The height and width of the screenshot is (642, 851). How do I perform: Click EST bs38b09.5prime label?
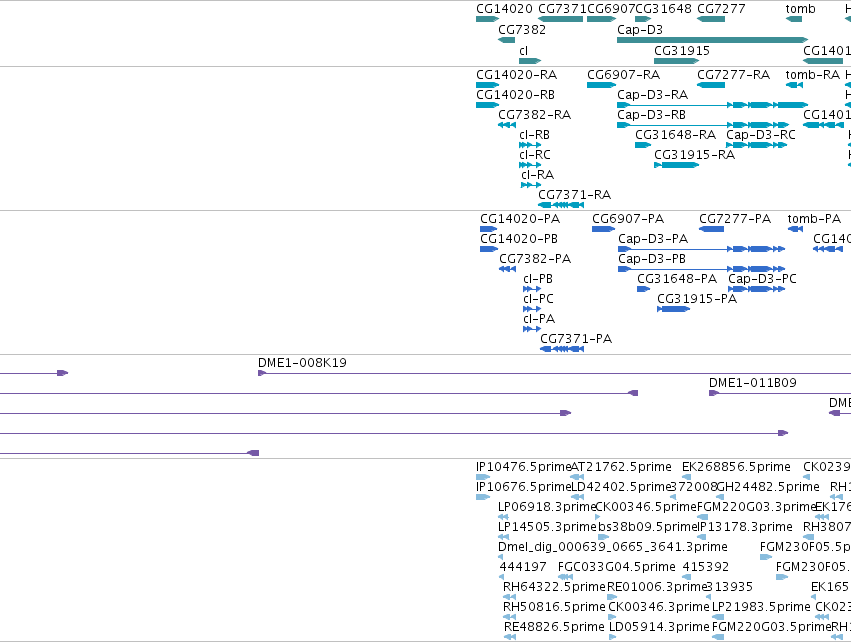point(647,527)
